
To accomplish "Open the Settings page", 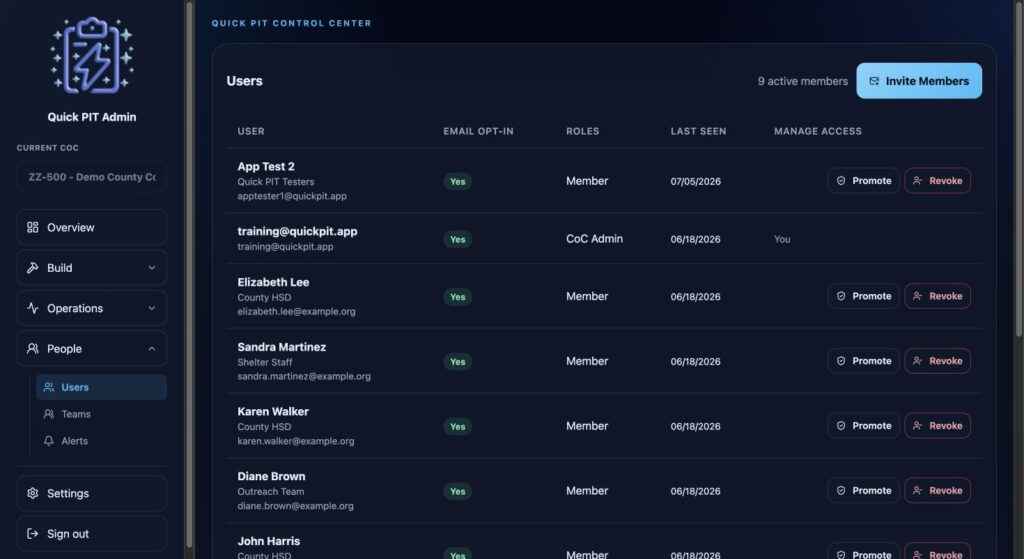I will point(91,493).
